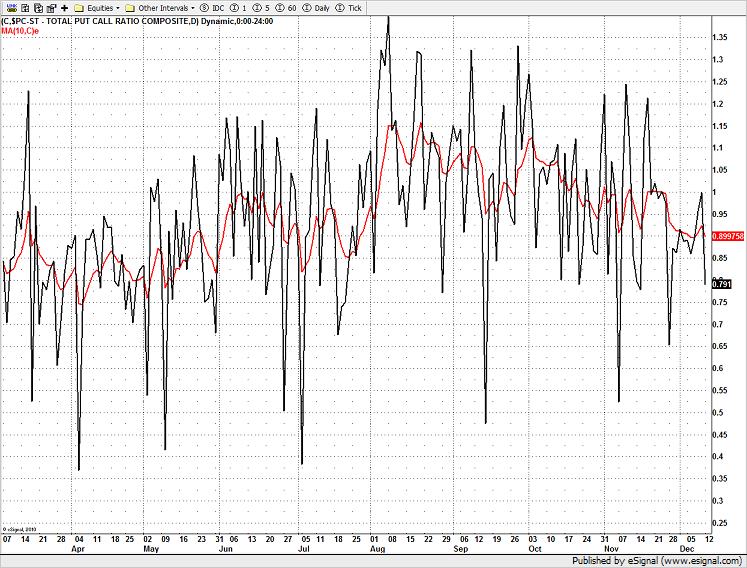Image resolution: width=747 pixels, height=568 pixels.
Task: Click the Aug month label on time axis
Action: pos(377,549)
